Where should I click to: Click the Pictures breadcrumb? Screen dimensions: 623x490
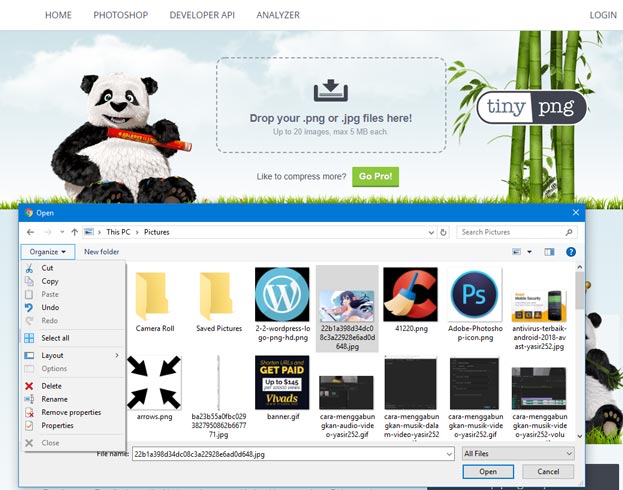157,232
